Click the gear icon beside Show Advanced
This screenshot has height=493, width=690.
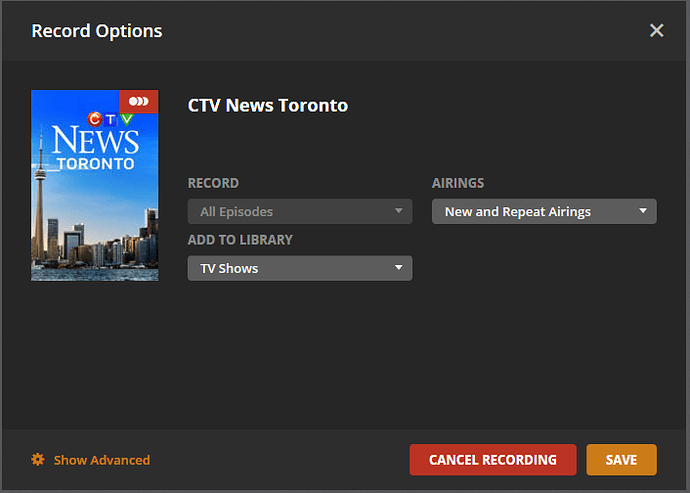tap(38, 460)
